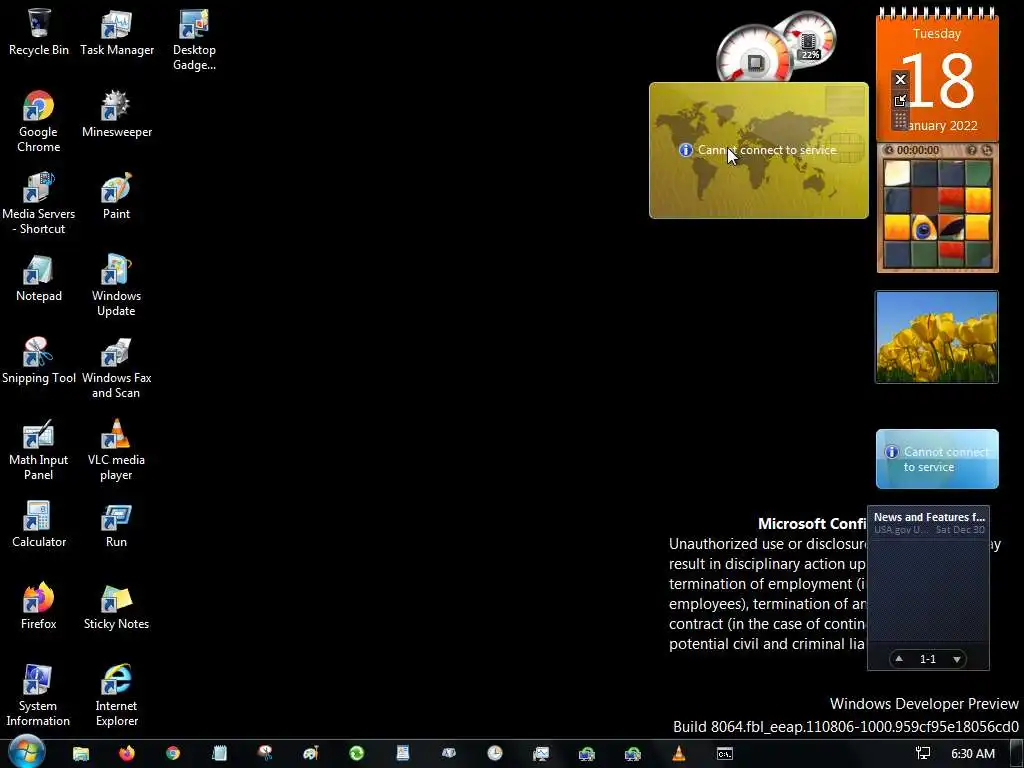This screenshot has height=768, width=1024.
Task: Click the Command Prompt taskbar icon
Action: click(725, 754)
